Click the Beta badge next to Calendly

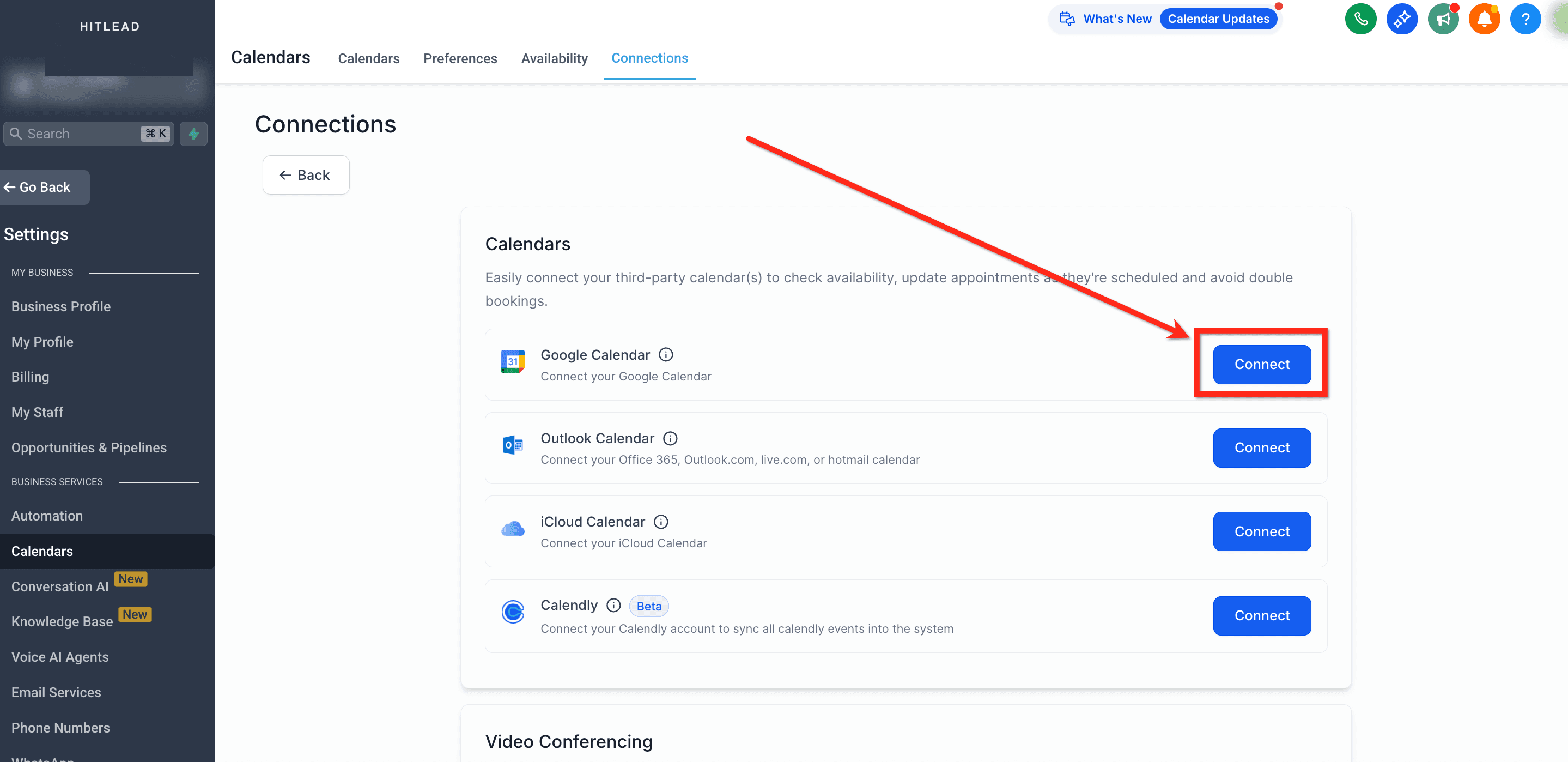[649, 606]
